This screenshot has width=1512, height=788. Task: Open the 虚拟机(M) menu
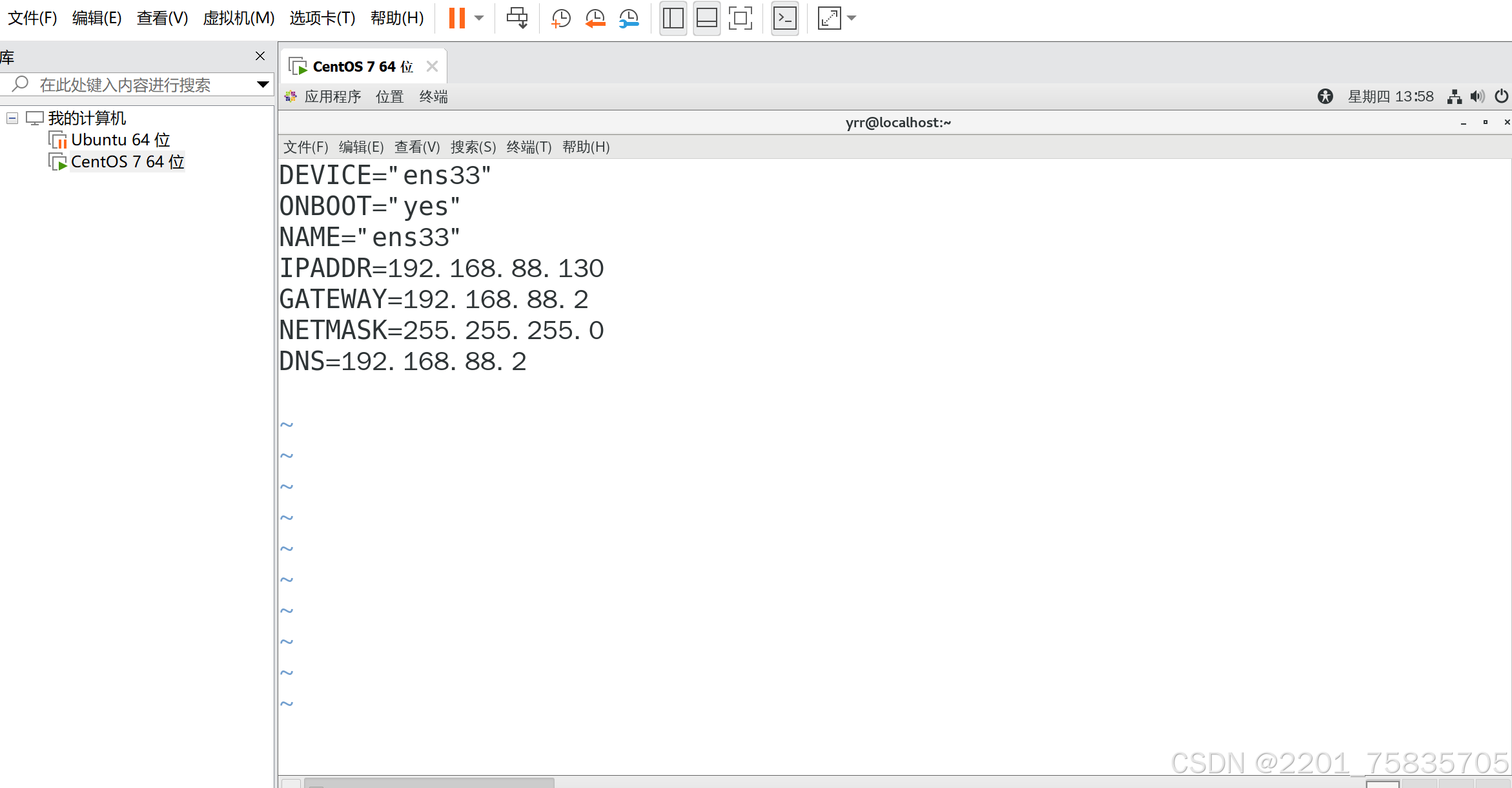238,18
